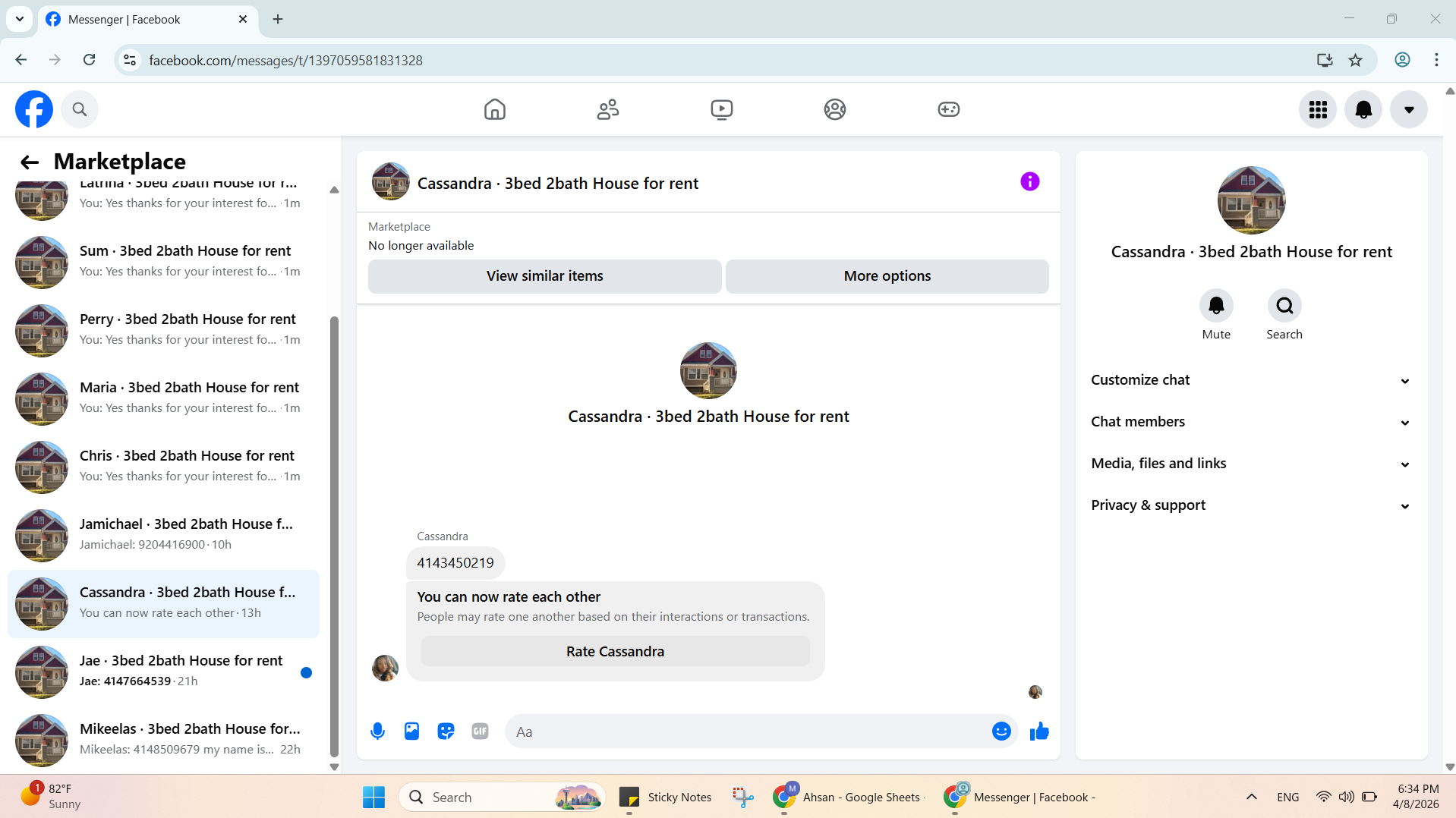1456x818 pixels.
Task: Click taskbar Search box
Action: [502, 798]
